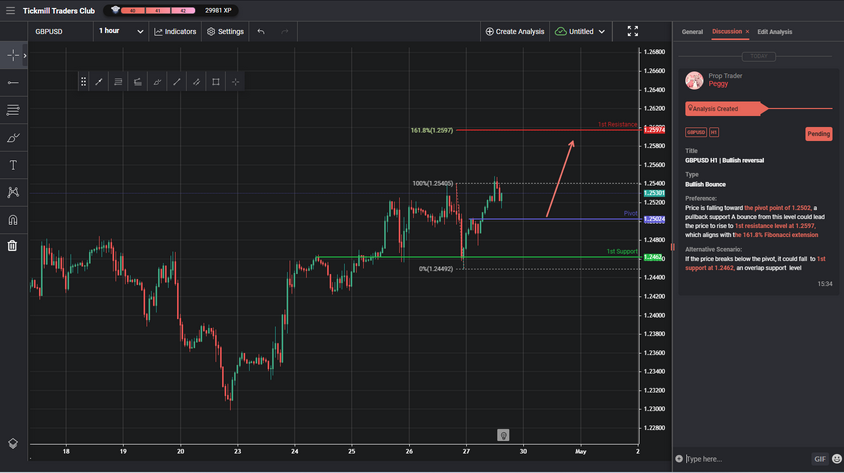
Task: Click the current price label 1.25301
Action: [x=654, y=193]
